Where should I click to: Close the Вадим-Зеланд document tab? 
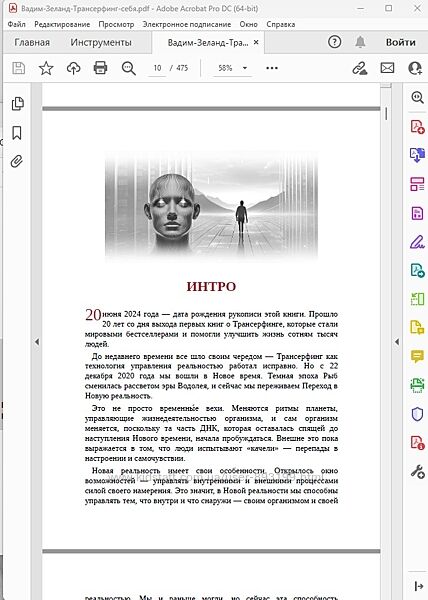(x=256, y=42)
